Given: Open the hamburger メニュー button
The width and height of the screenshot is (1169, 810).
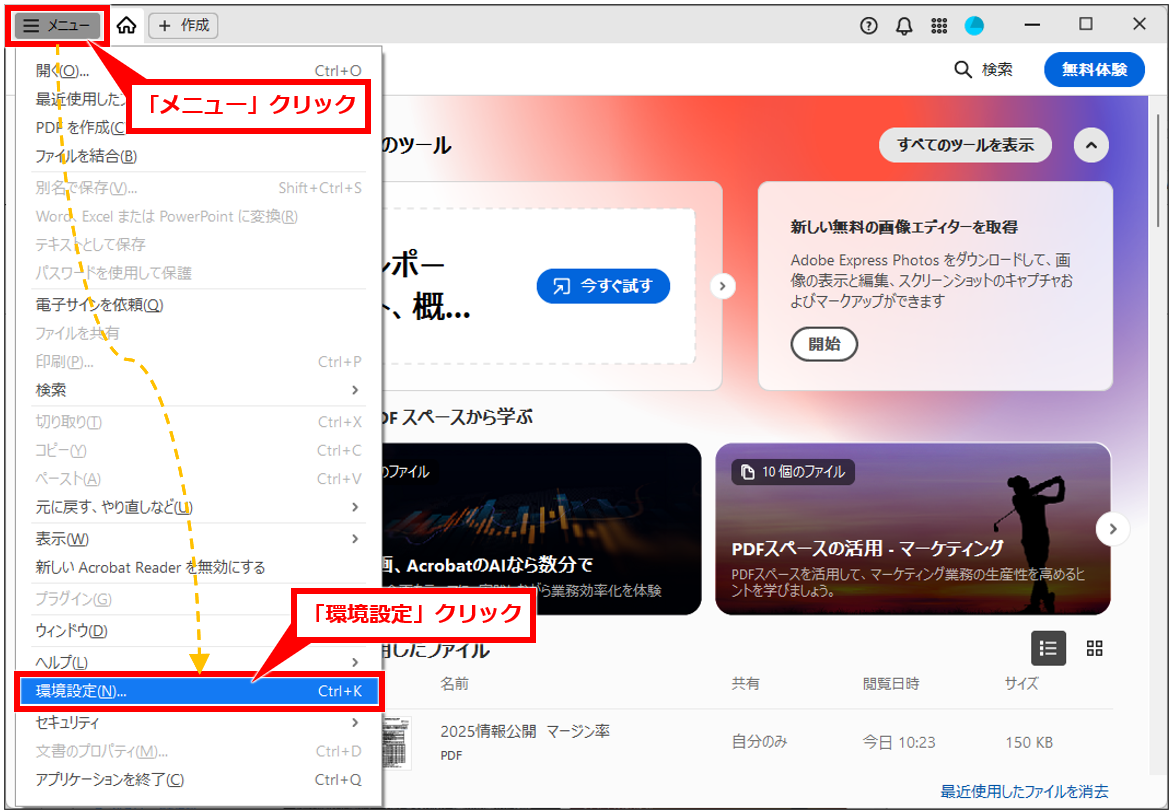Looking at the screenshot, I should pos(57,25).
